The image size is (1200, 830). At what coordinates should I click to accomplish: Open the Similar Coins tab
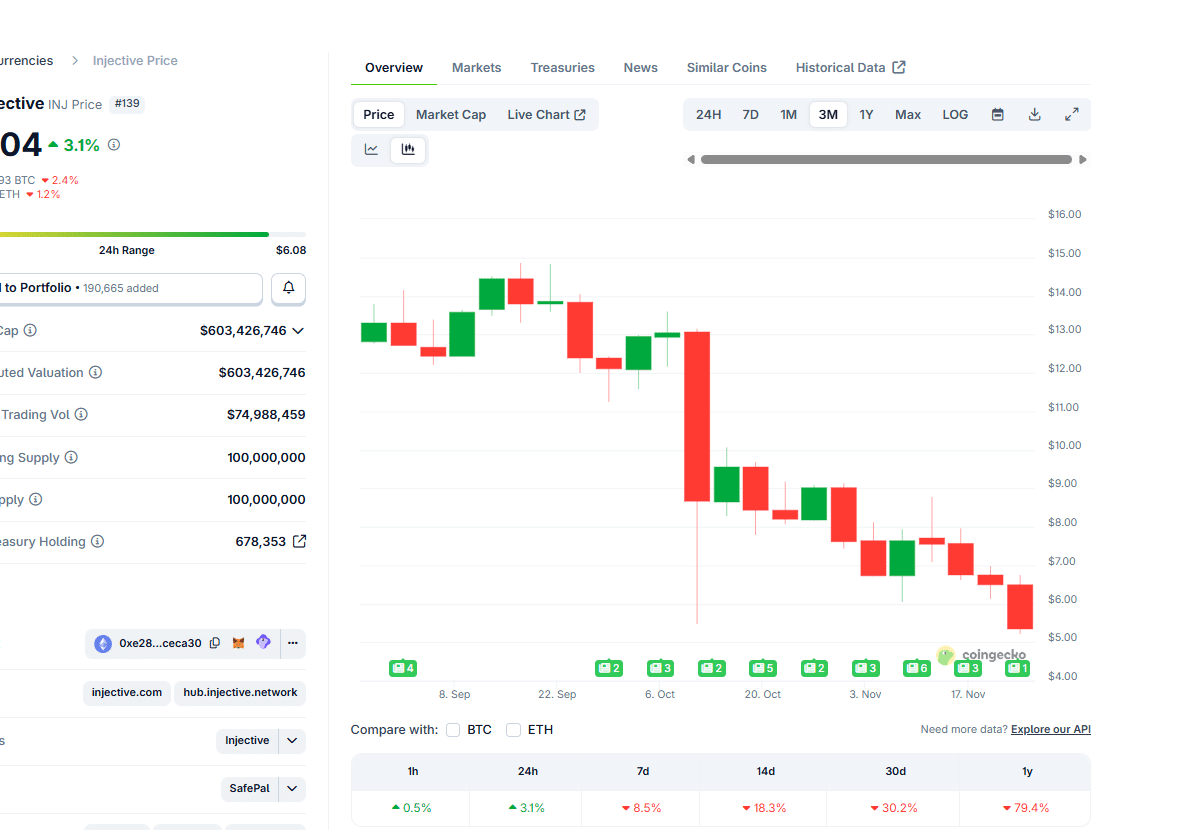(x=726, y=68)
